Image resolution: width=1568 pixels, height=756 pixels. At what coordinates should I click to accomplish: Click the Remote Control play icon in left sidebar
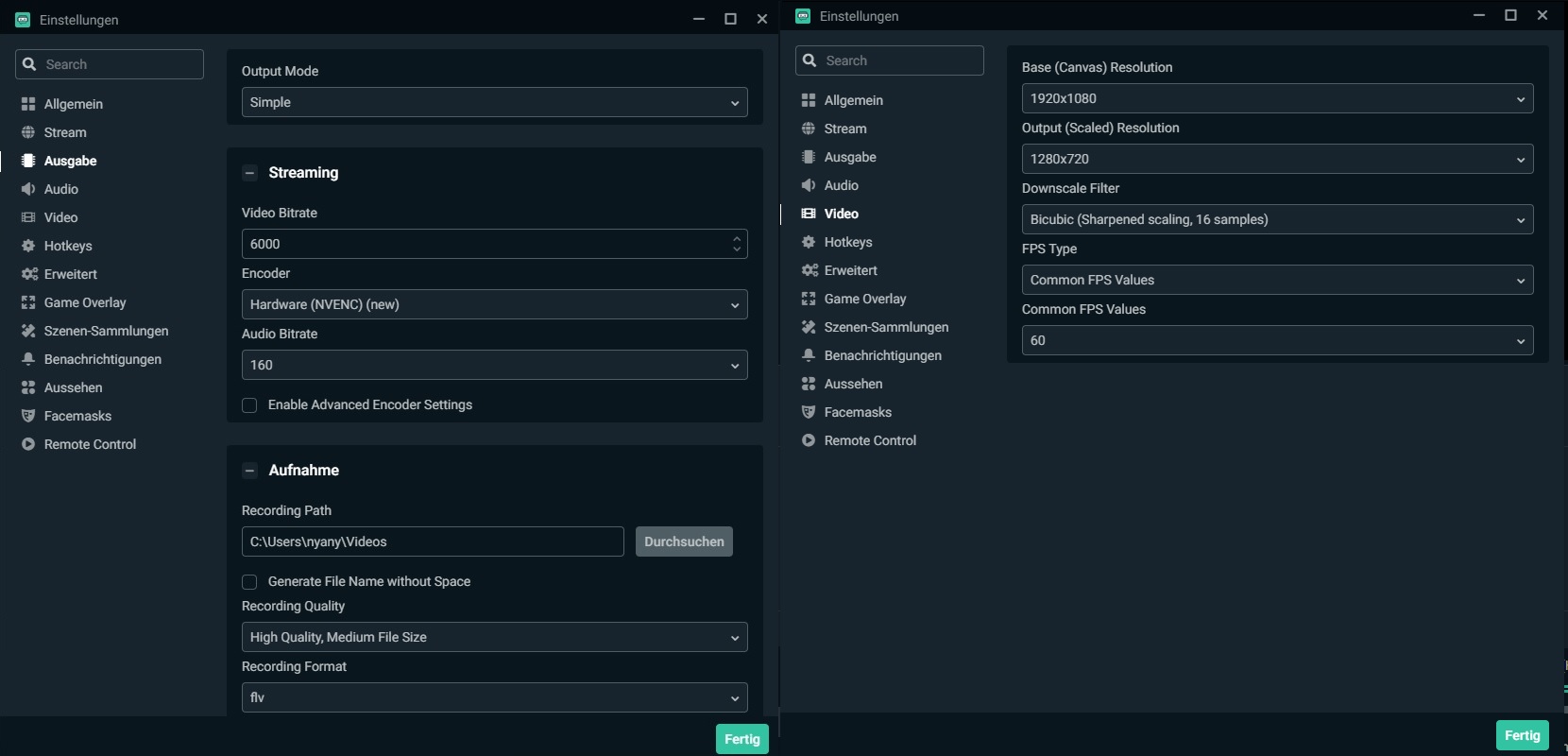click(x=28, y=444)
